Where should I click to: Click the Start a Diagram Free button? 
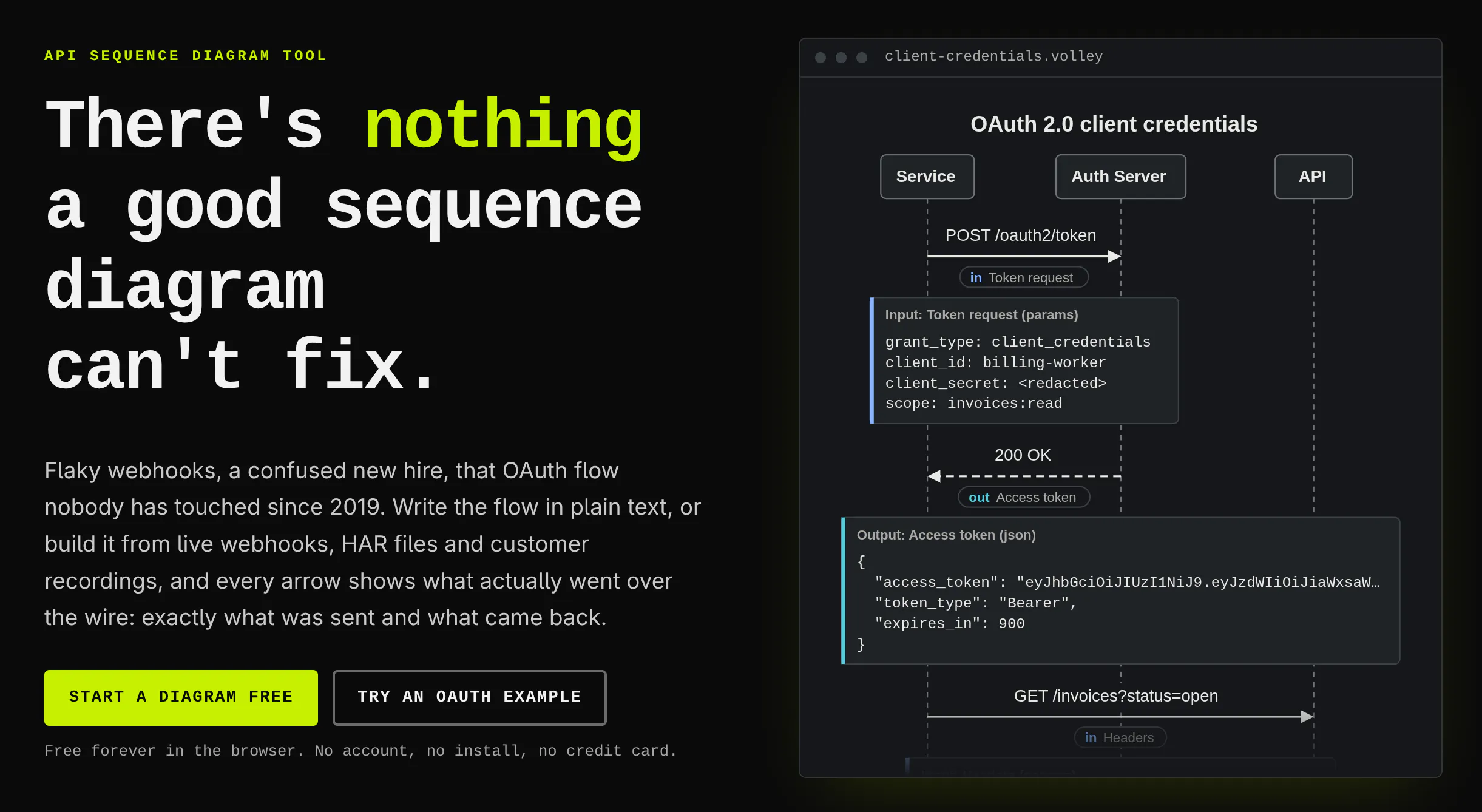point(181,697)
